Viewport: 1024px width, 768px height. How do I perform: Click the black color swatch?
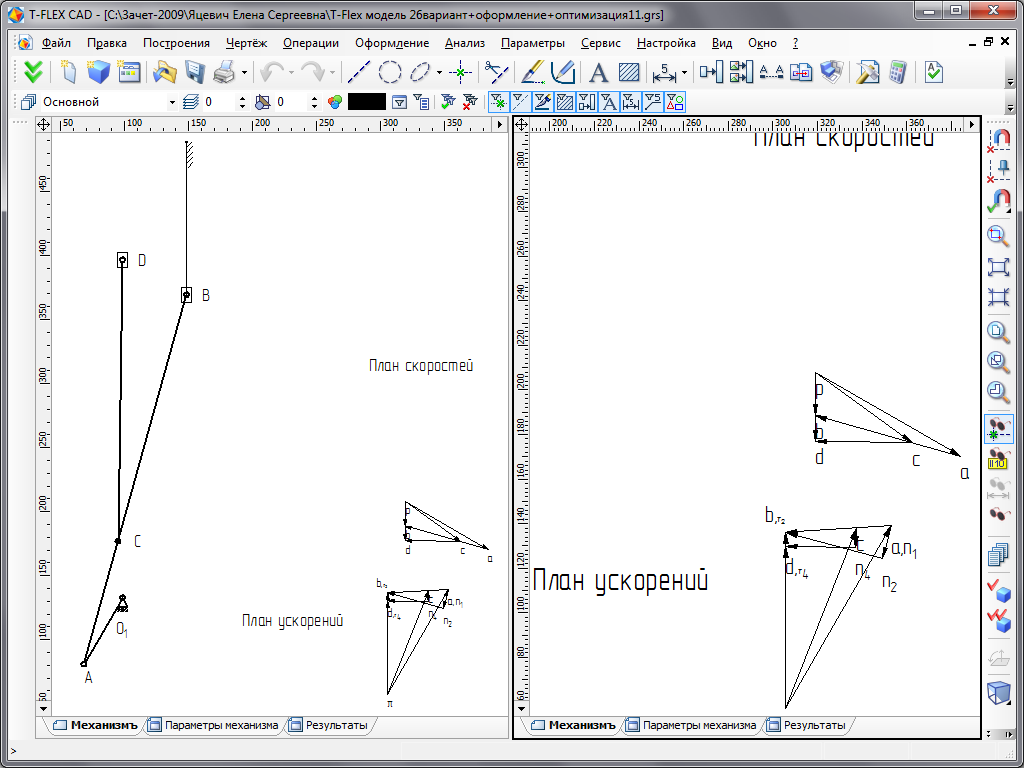click(366, 102)
